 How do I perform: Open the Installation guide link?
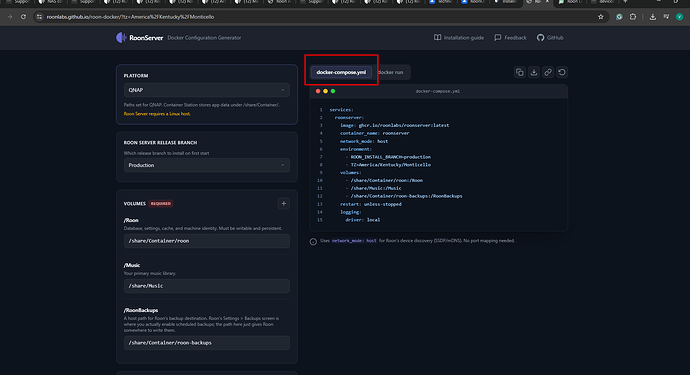point(459,37)
